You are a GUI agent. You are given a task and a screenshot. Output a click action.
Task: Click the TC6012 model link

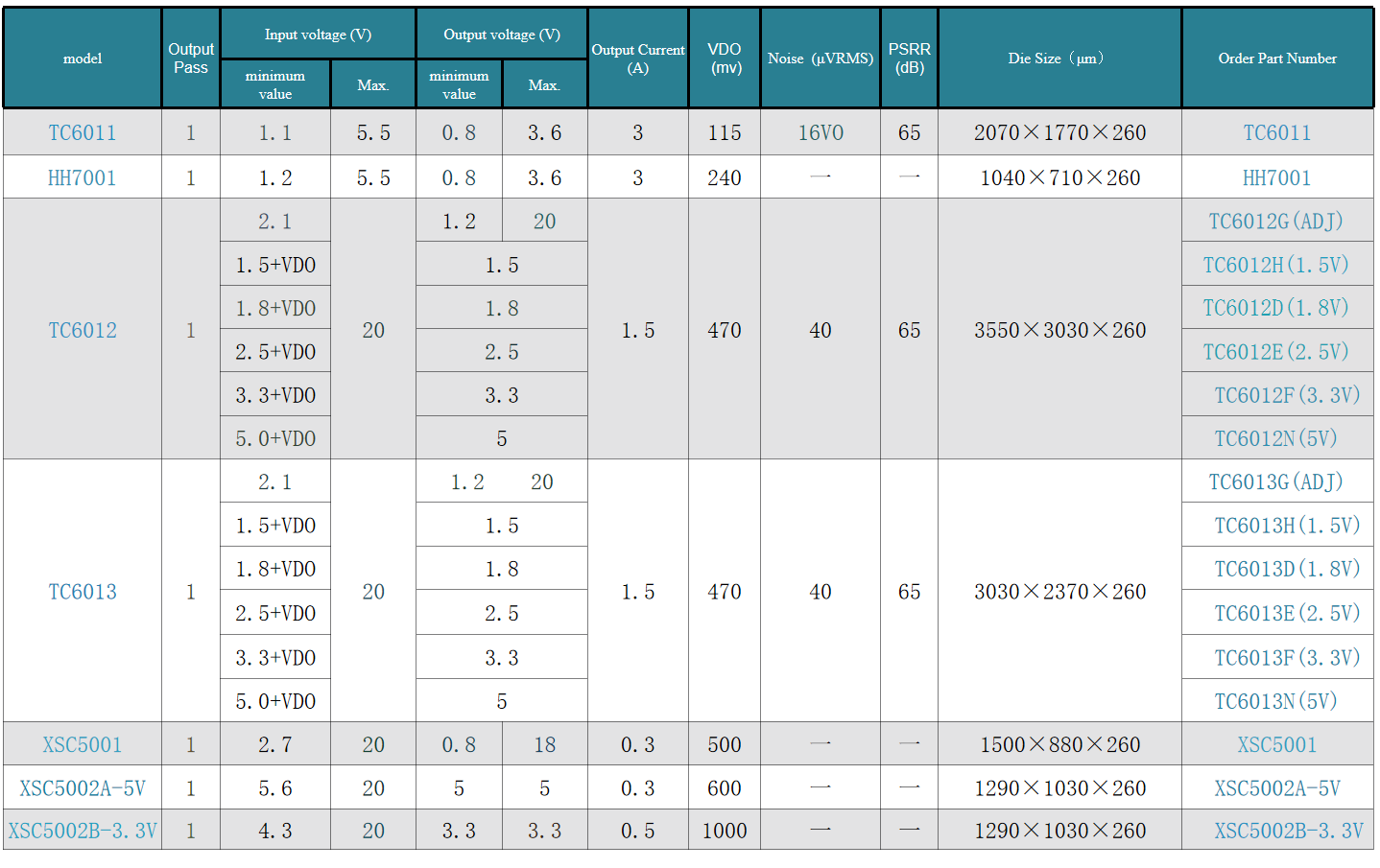click(x=83, y=330)
